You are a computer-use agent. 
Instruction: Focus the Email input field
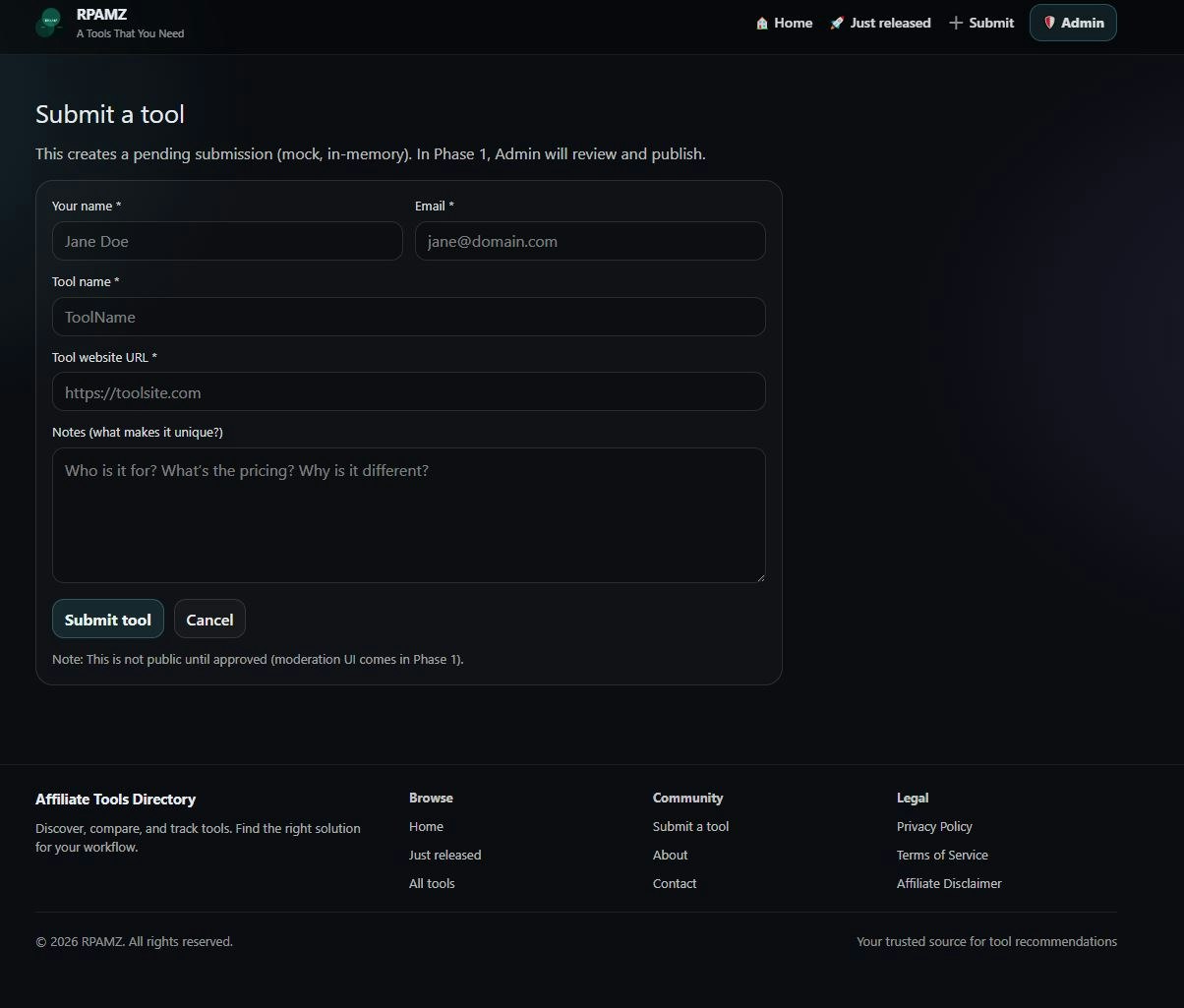(x=590, y=241)
